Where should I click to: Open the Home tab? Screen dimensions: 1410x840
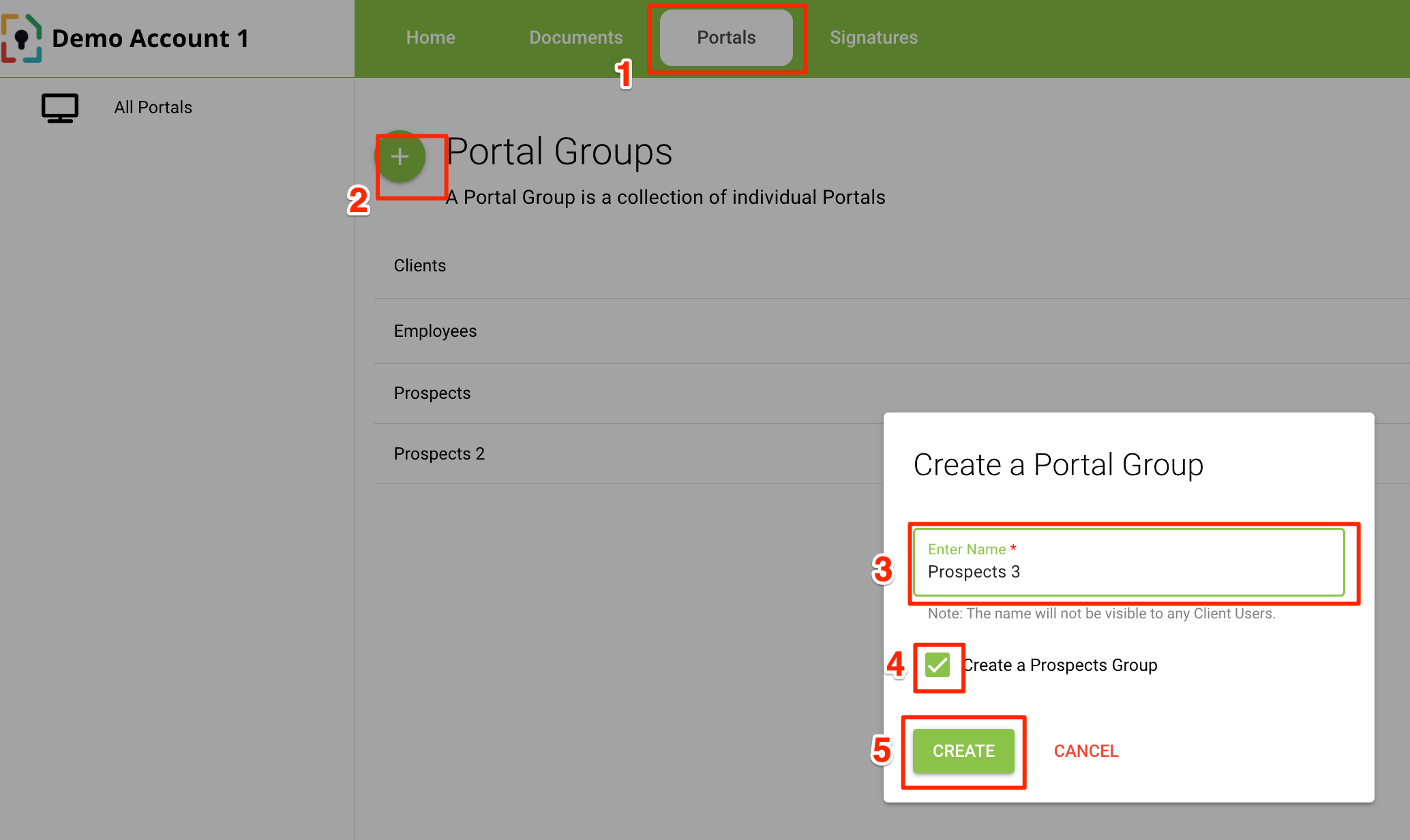click(x=430, y=37)
